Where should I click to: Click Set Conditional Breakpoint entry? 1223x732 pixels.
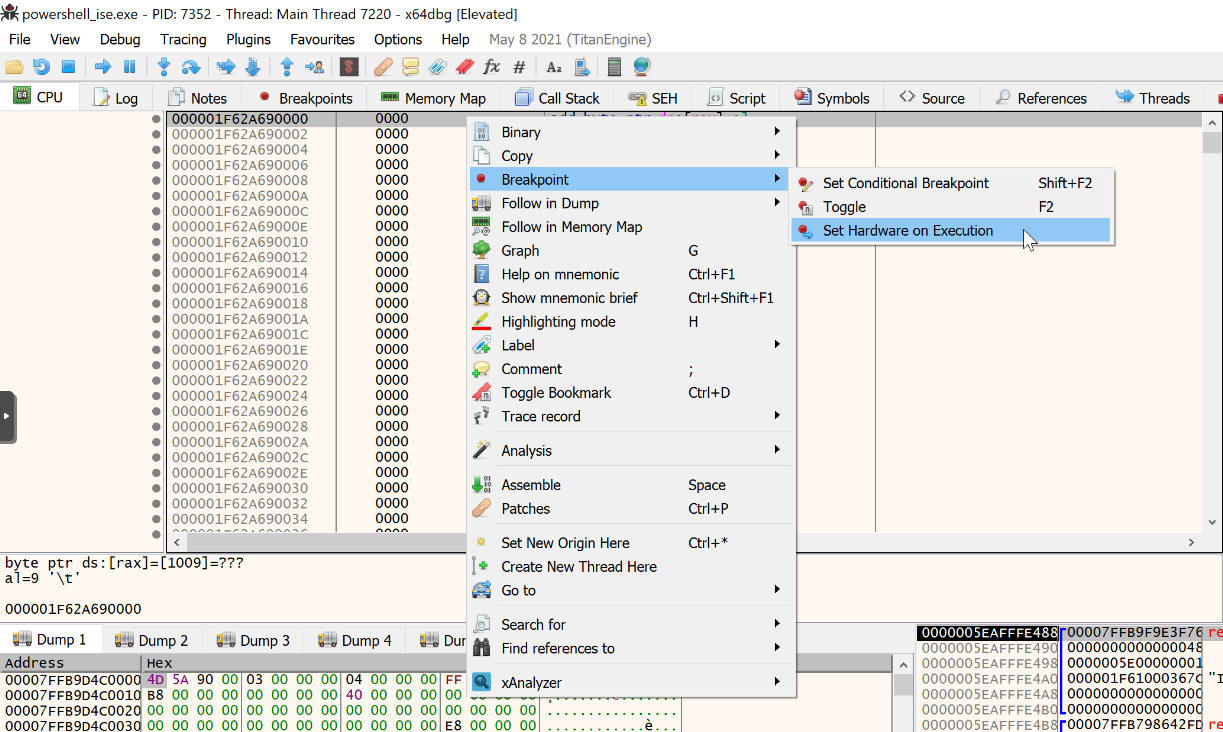coord(905,183)
